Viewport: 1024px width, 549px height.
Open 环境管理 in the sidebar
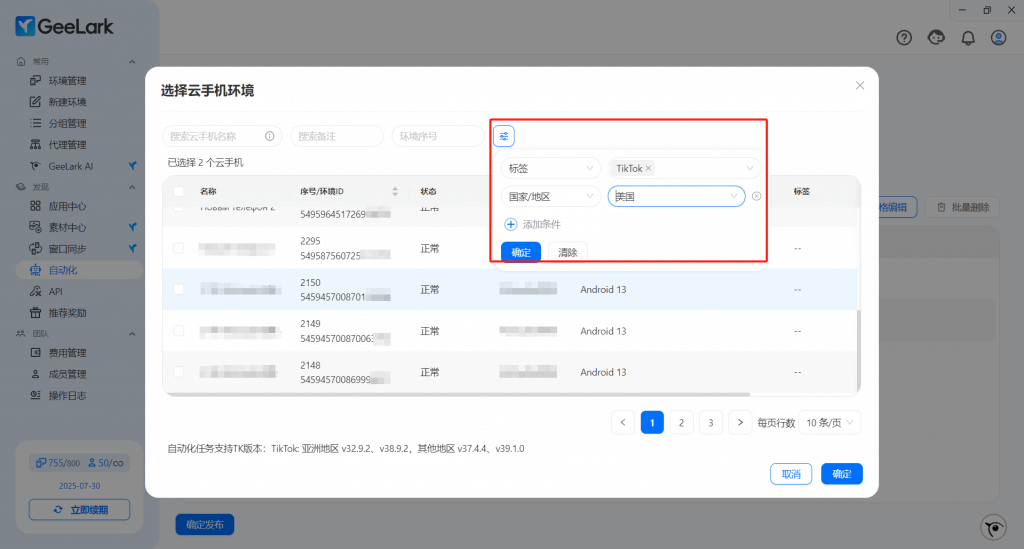[x=68, y=81]
